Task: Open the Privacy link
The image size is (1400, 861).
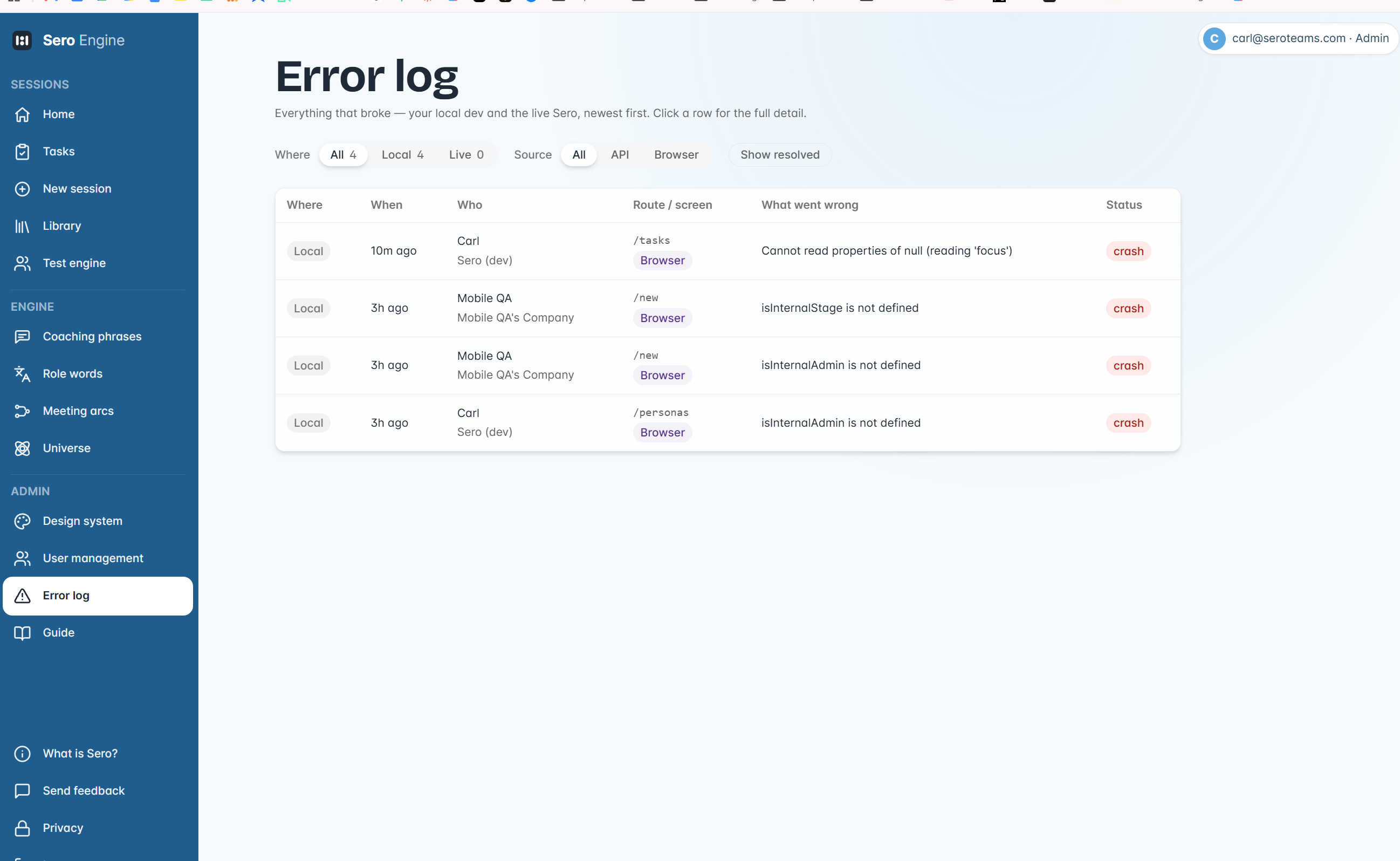Action: click(98, 828)
